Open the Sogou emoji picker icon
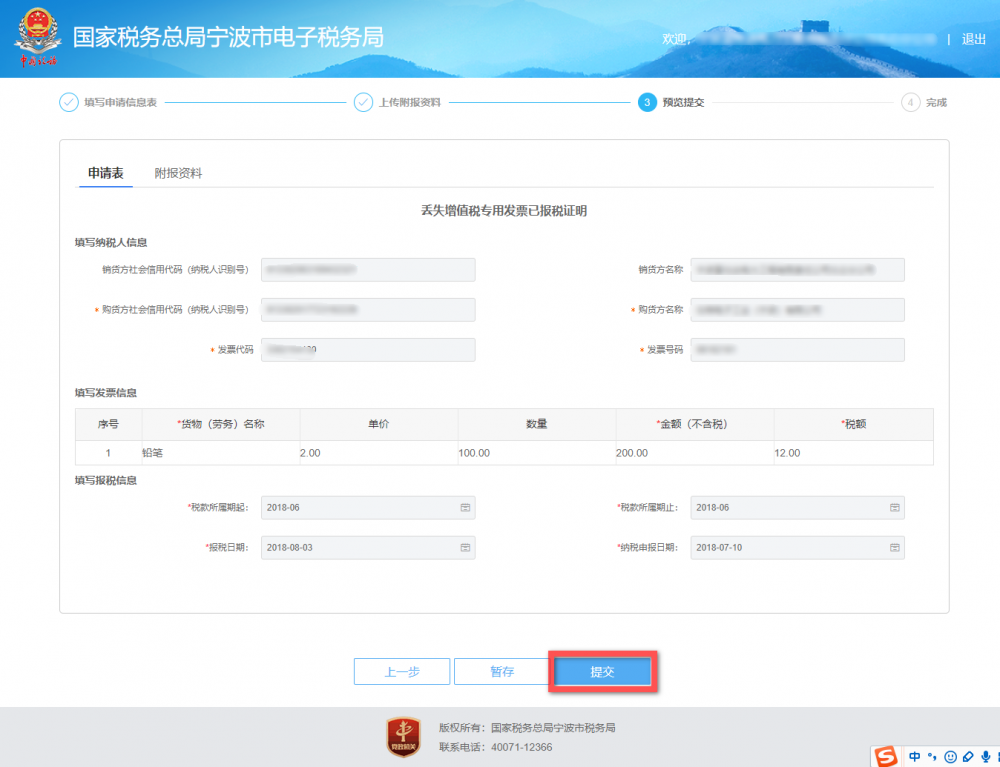 949,756
